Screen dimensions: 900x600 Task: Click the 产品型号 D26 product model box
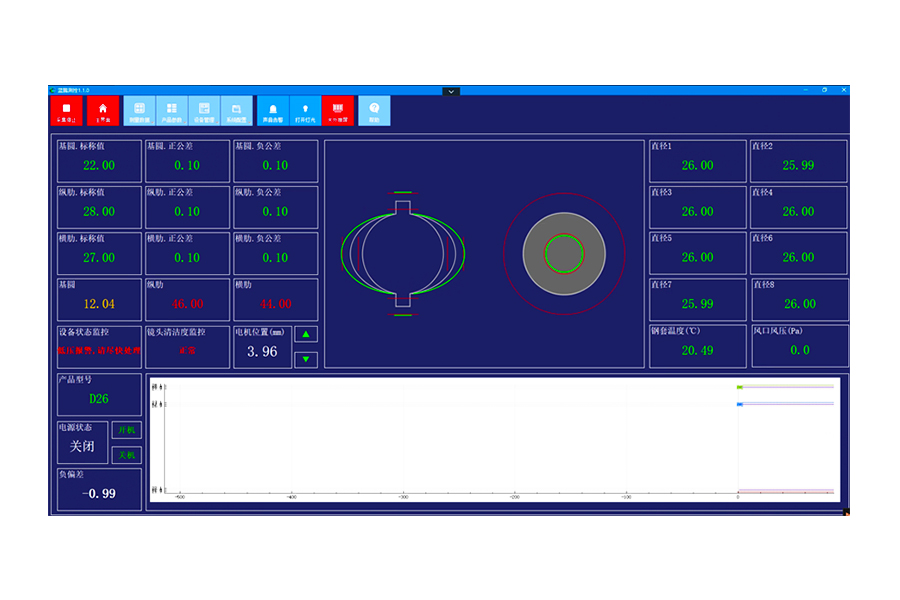(99, 399)
